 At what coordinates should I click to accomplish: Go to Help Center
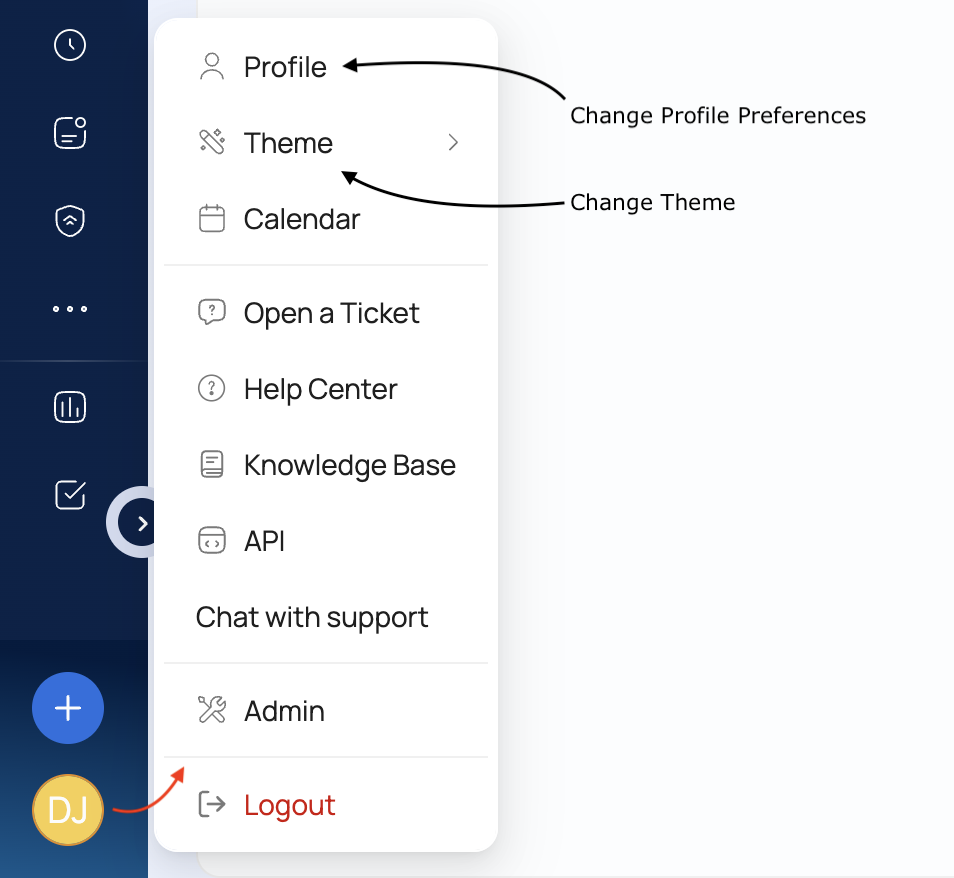coord(320,389)
